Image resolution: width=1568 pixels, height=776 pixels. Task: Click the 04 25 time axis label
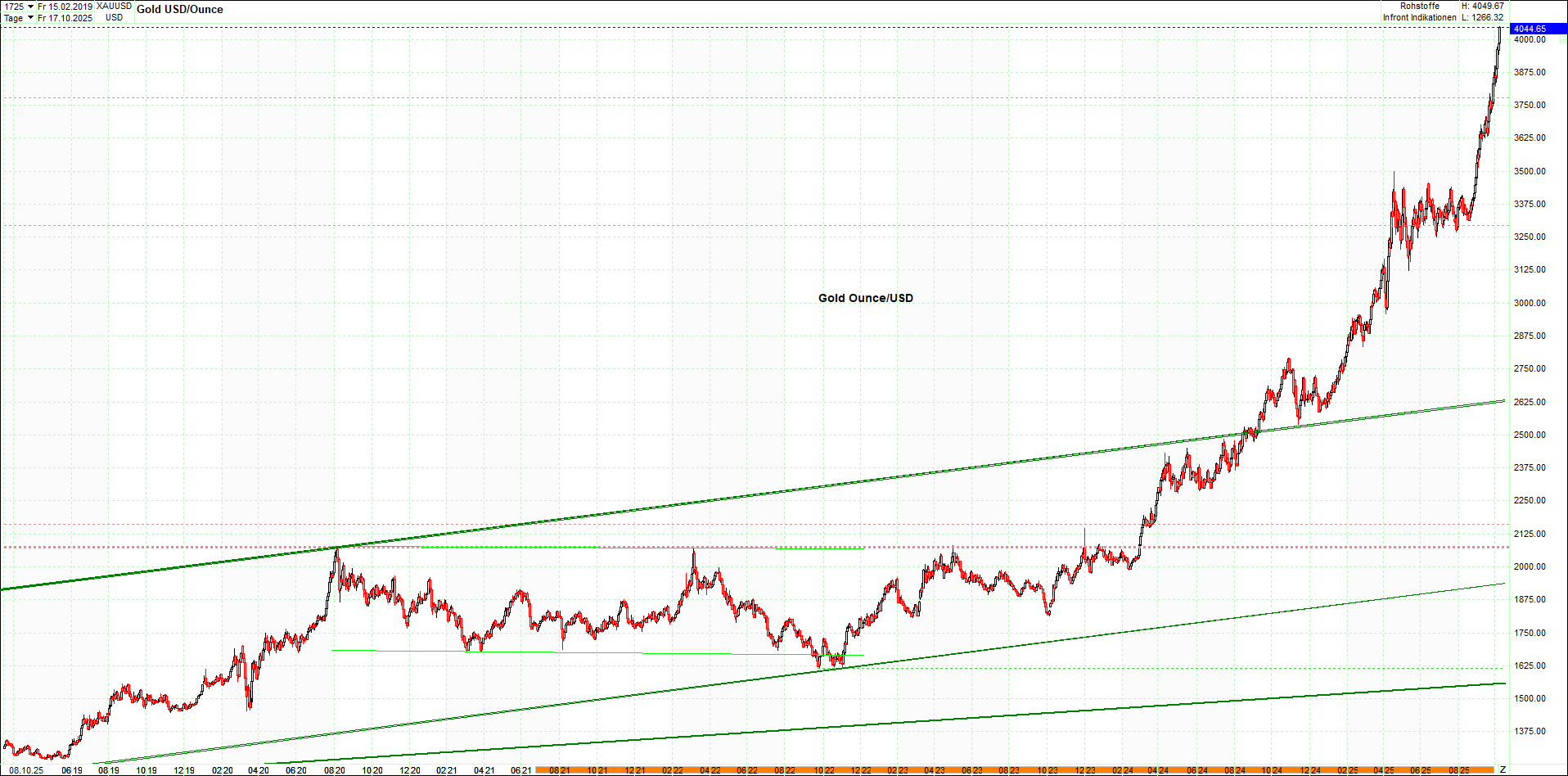1383,770
